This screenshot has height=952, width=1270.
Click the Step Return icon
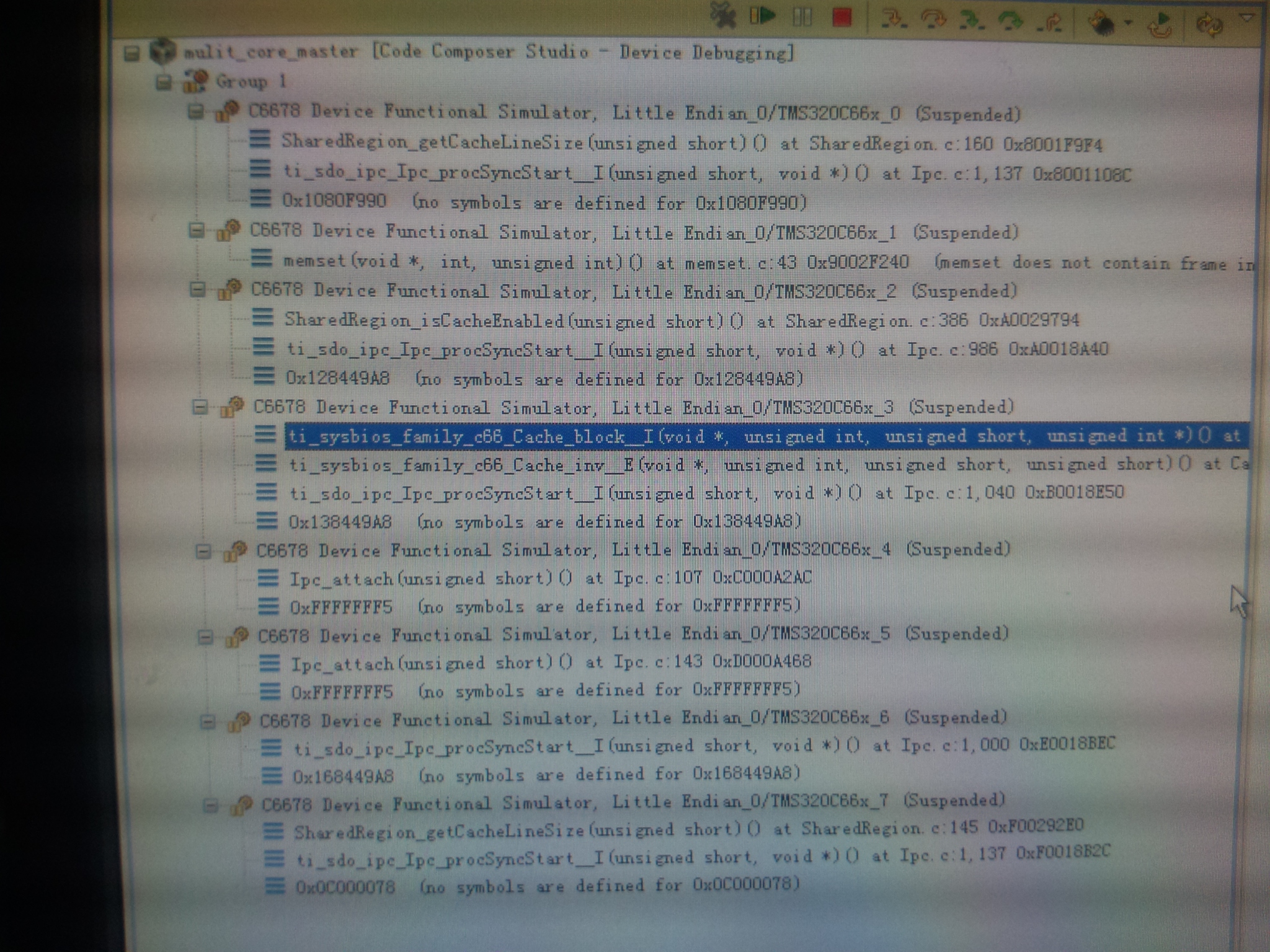coord(1049,22)
